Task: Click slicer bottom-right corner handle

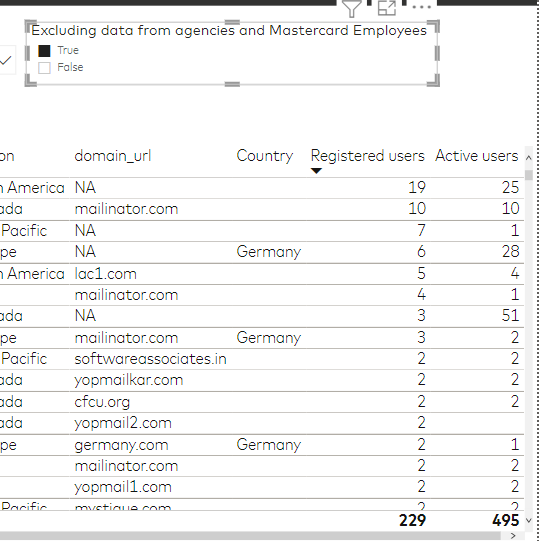Action: 434,80
